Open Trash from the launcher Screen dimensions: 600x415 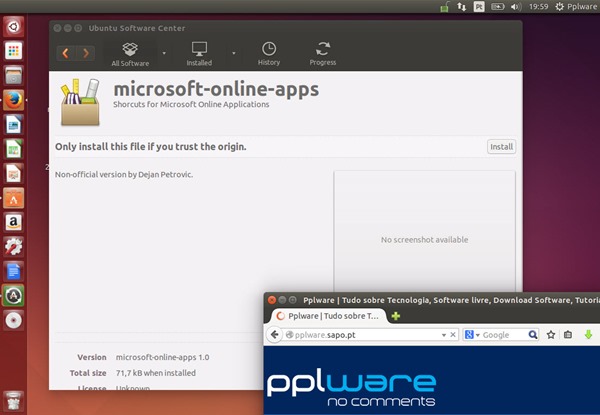pyautogui.click(x=13, y=400)
